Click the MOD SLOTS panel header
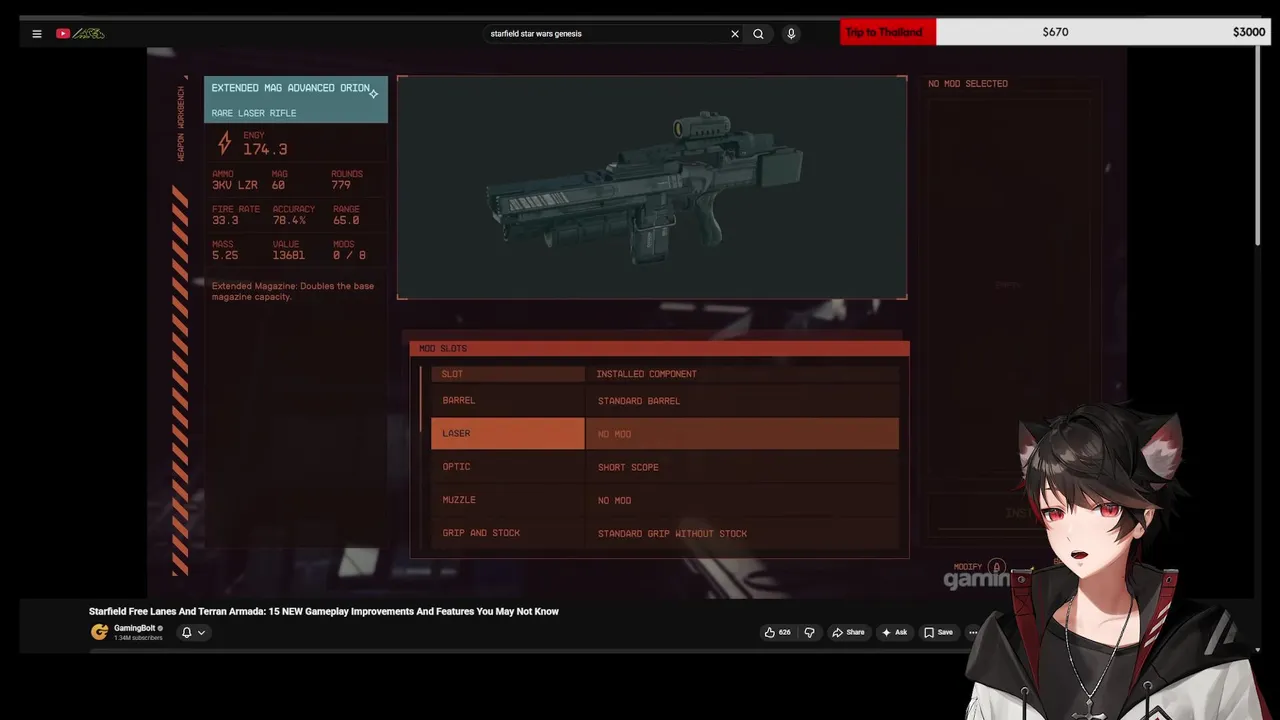Screen dimensions: 1280x720 point(659,348)
